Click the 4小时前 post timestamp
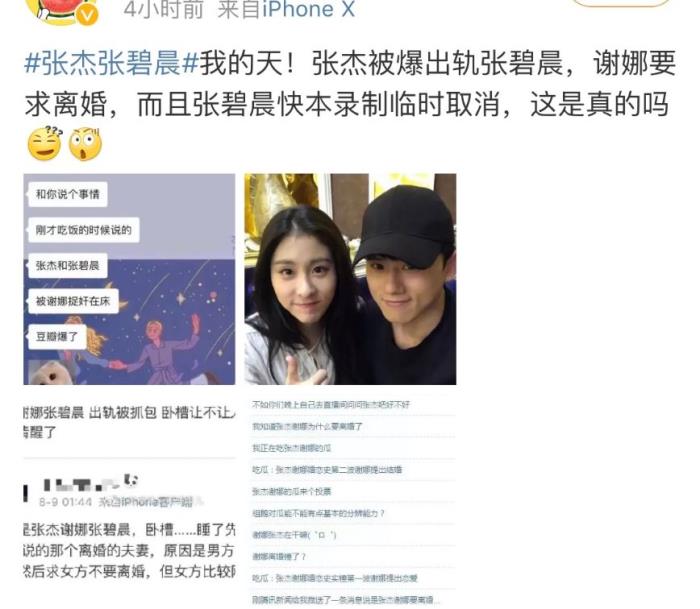The width and height of the screenshot is (700, 609). coord(163,9)
